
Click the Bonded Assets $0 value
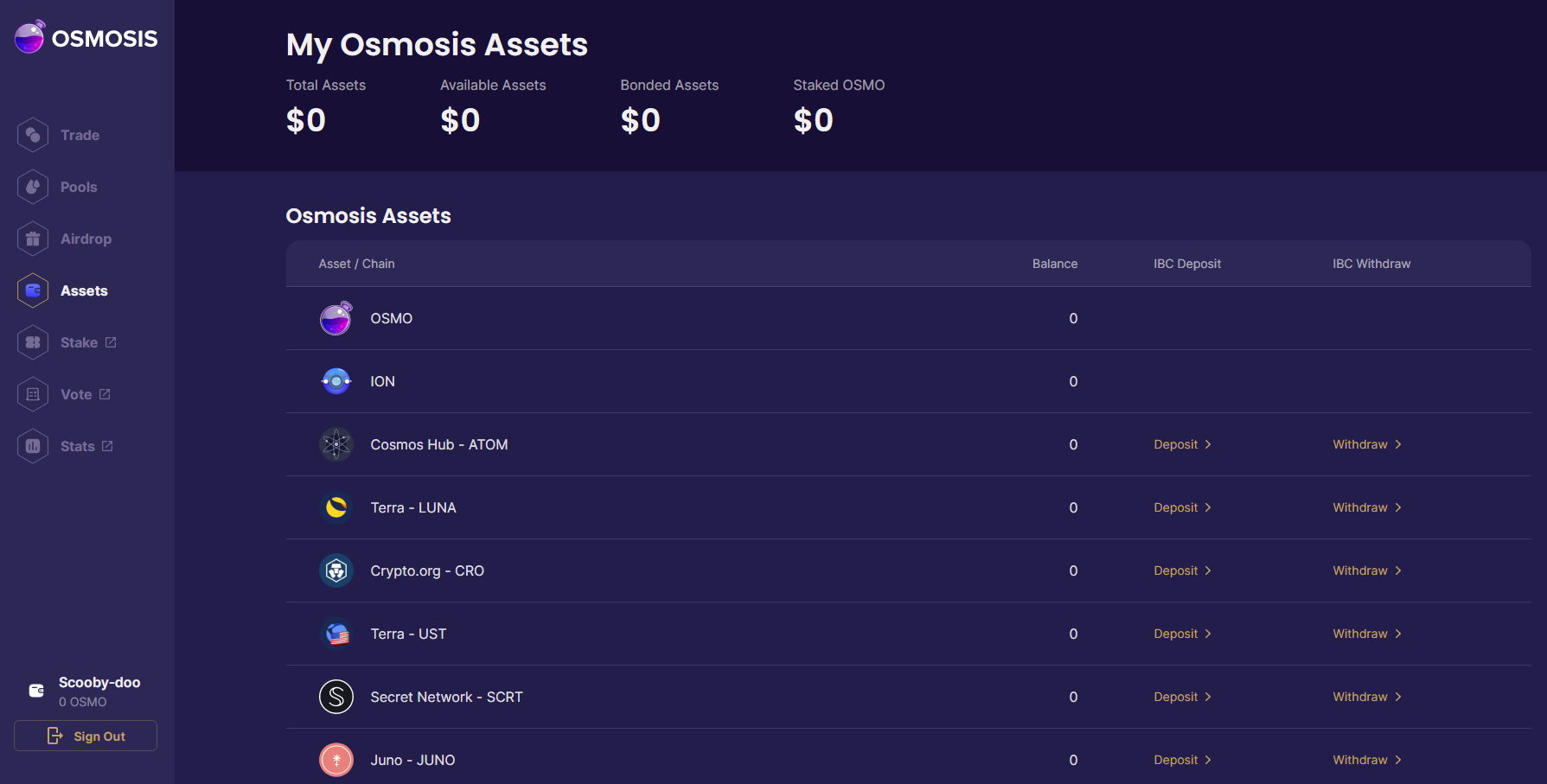coord(641,120)
